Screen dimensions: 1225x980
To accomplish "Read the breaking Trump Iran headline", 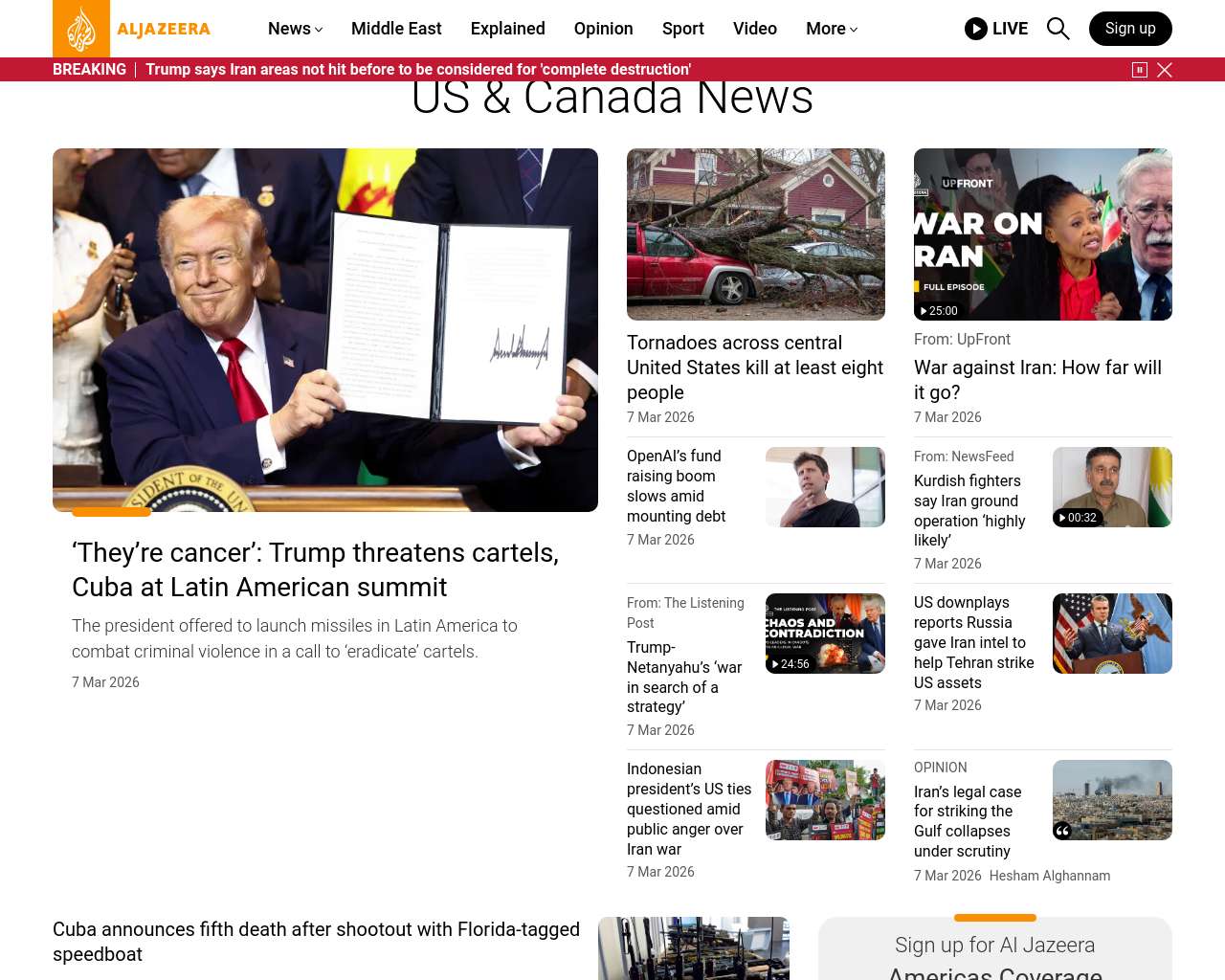I will (x=418, y=70).
